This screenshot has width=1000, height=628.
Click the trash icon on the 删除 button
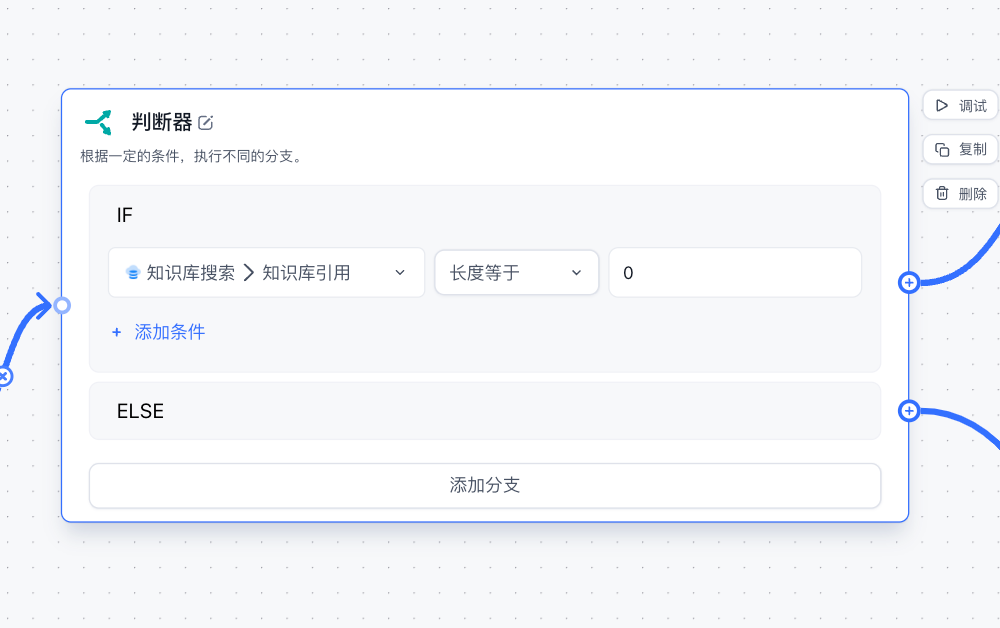point(941,193)
